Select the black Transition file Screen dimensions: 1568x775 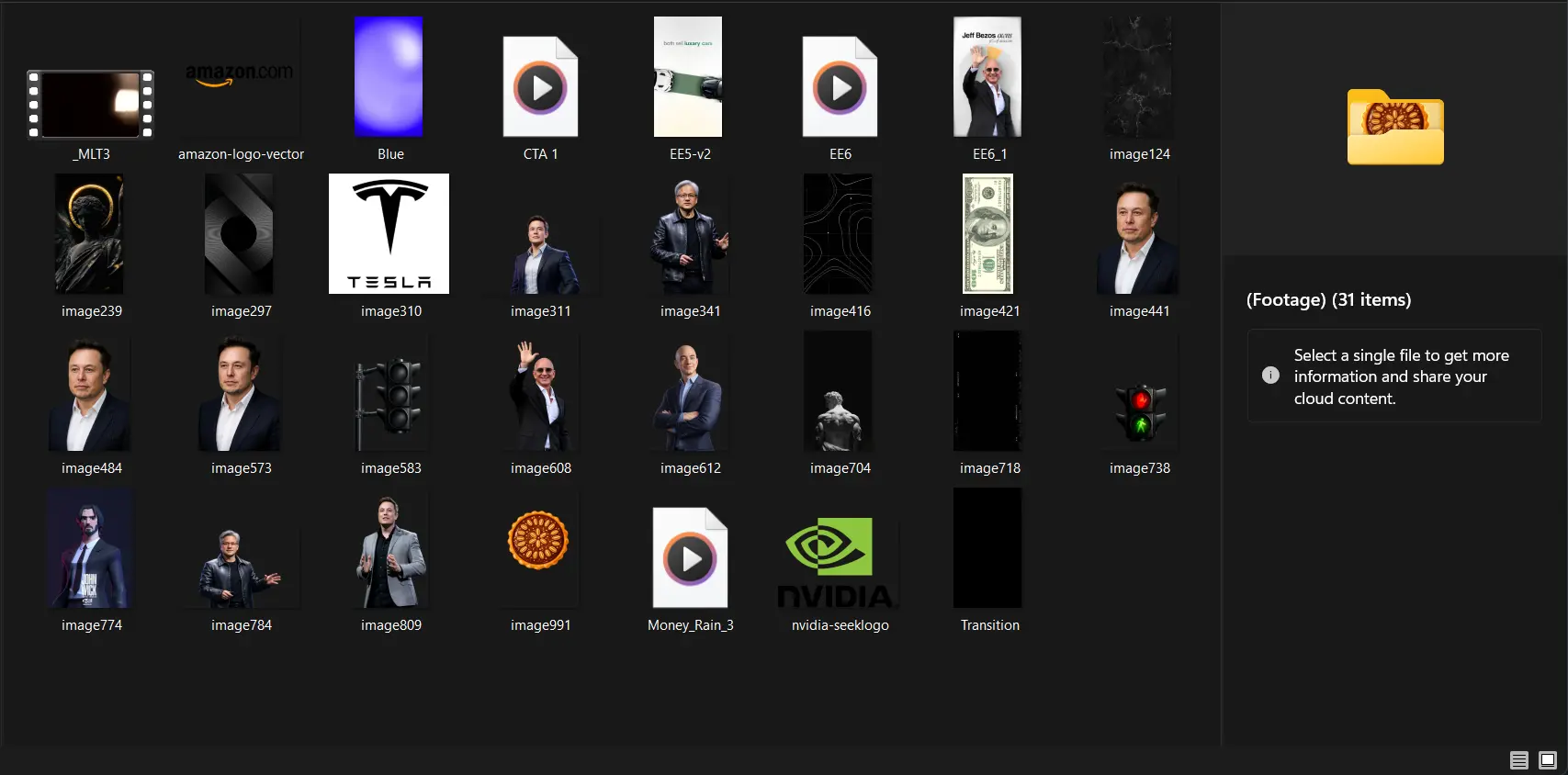pyautogui.click(x=988, y=548)
